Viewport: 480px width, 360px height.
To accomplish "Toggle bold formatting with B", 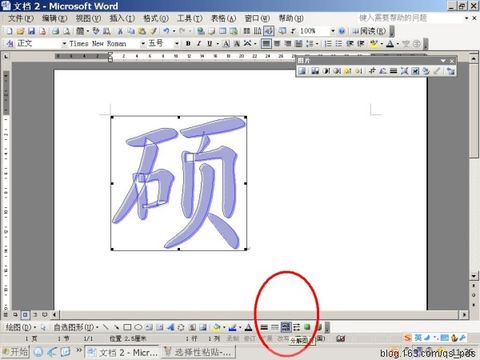I will (188, 44).
